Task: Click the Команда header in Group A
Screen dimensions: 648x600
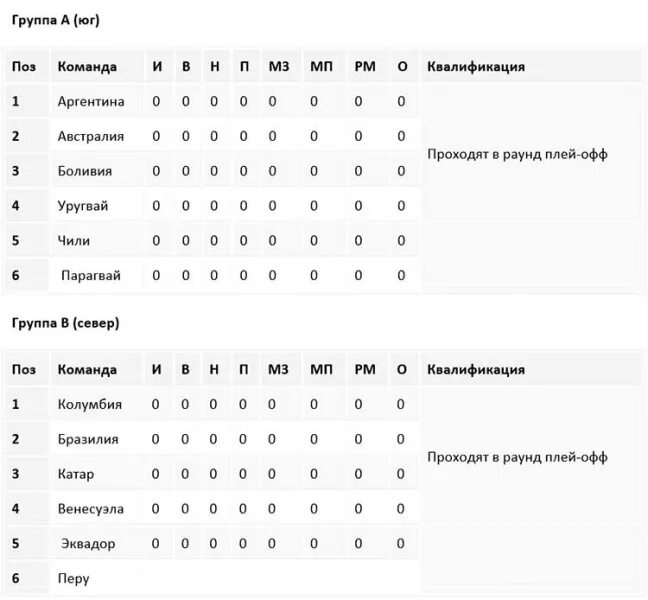Action: click(x=87, y=67)
